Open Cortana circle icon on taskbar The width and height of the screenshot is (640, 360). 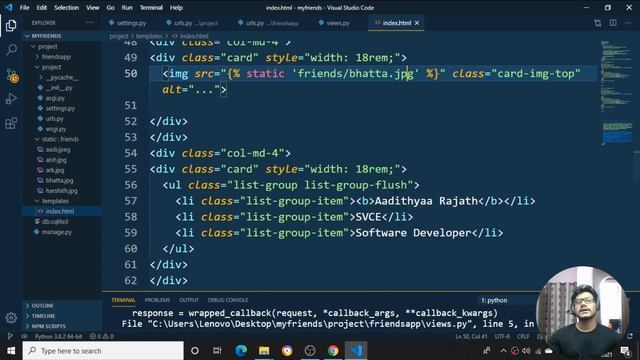195,351
